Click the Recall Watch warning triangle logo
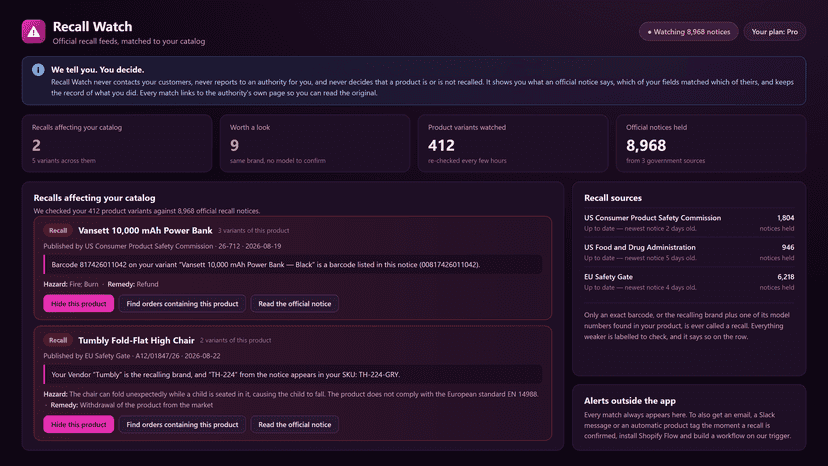This screenshot has width=828, height=466. (x=33, y=32)
